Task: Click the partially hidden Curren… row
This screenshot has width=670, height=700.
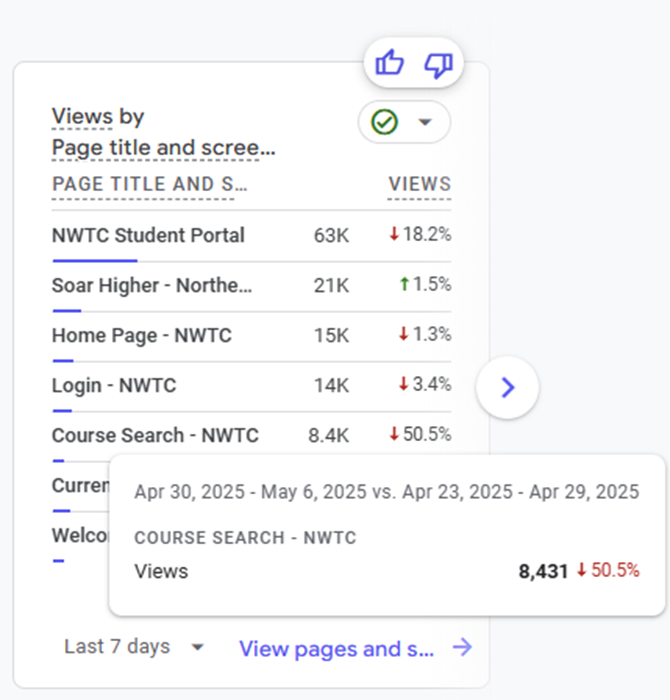Action: point(80,486)
